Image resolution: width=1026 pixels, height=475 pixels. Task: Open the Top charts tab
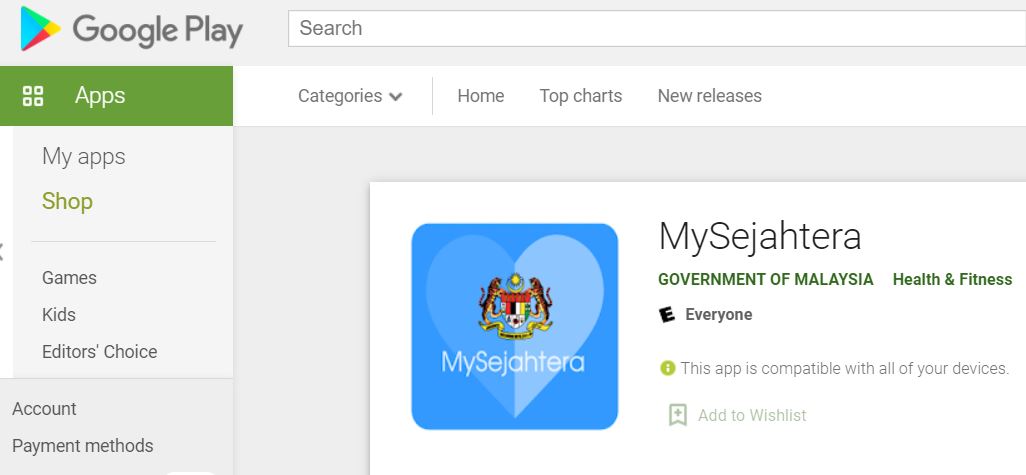tap(580, 96)
